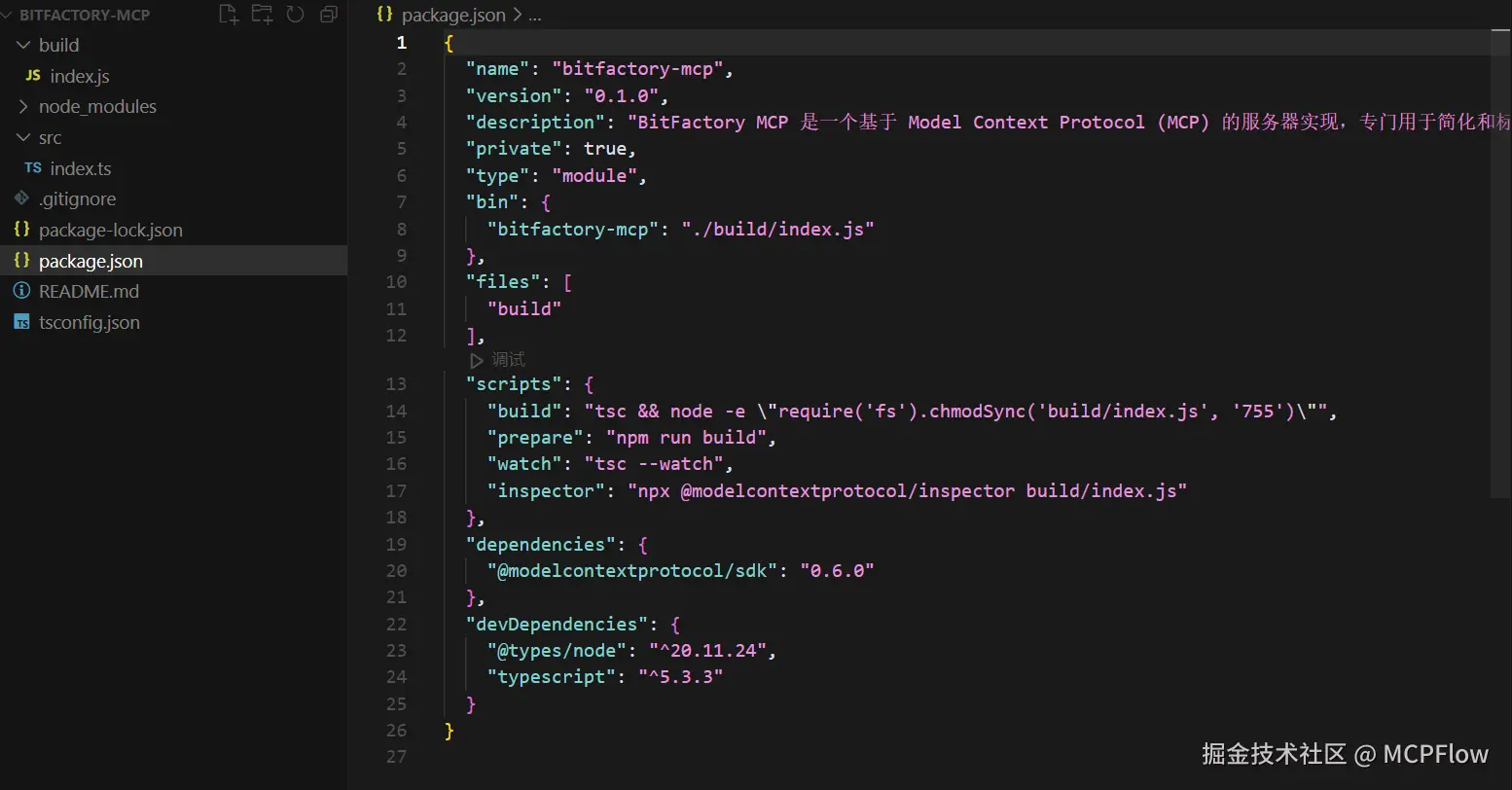Click the "build" entry in files array

click(524, 308)
